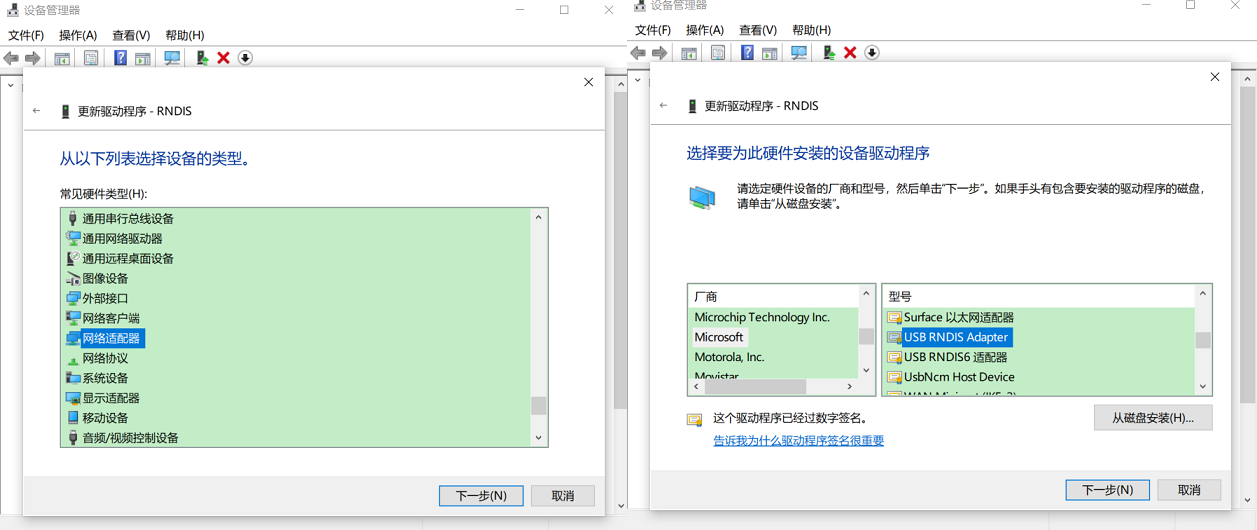Click toolbar Back arrow behind hardware-type dialog
The height and width of the screenshot is (530, 1257).
11,58
